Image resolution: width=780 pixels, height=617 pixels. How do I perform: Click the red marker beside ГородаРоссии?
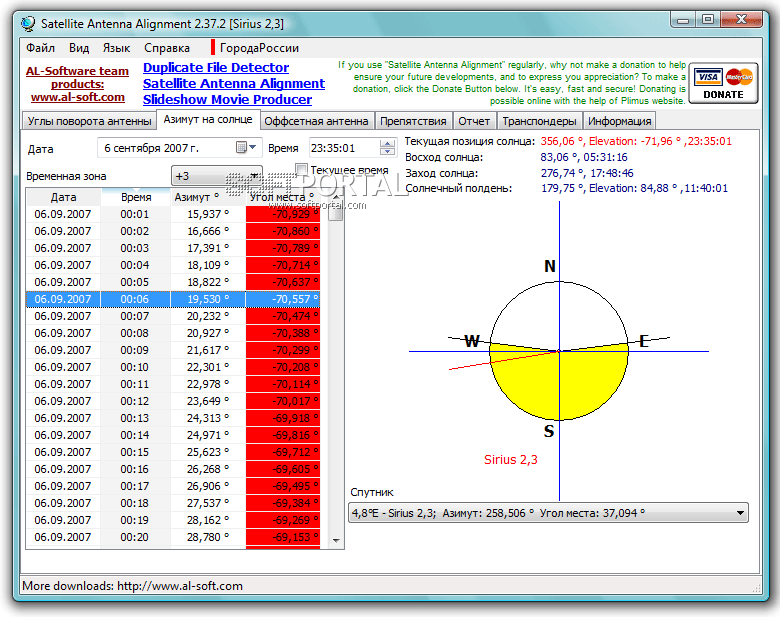click(x=213, y=47)
